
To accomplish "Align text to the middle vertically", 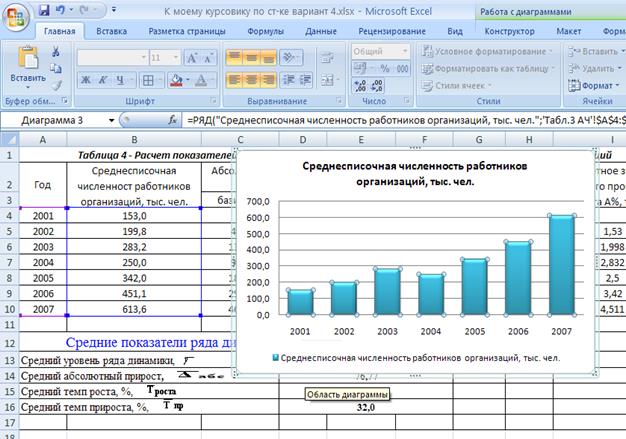I will pyautogui.click(x=251, y=57).
